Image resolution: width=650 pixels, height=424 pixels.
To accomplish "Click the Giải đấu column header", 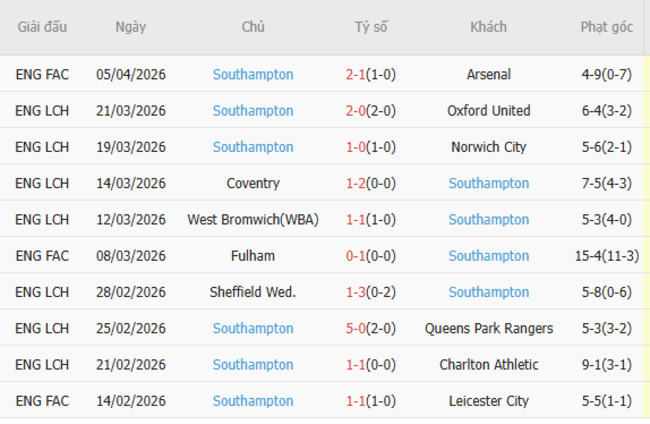I will [42, 27].
